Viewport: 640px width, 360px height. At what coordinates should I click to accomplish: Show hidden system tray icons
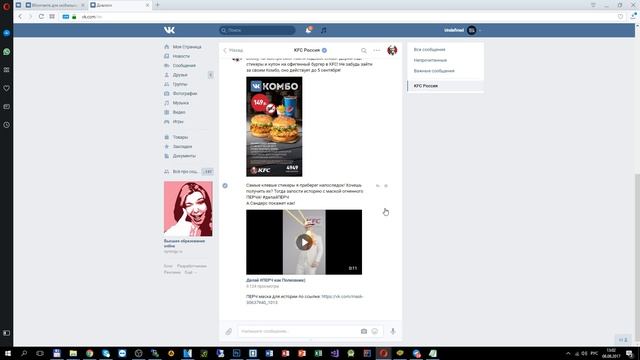(x=568, y=353)
